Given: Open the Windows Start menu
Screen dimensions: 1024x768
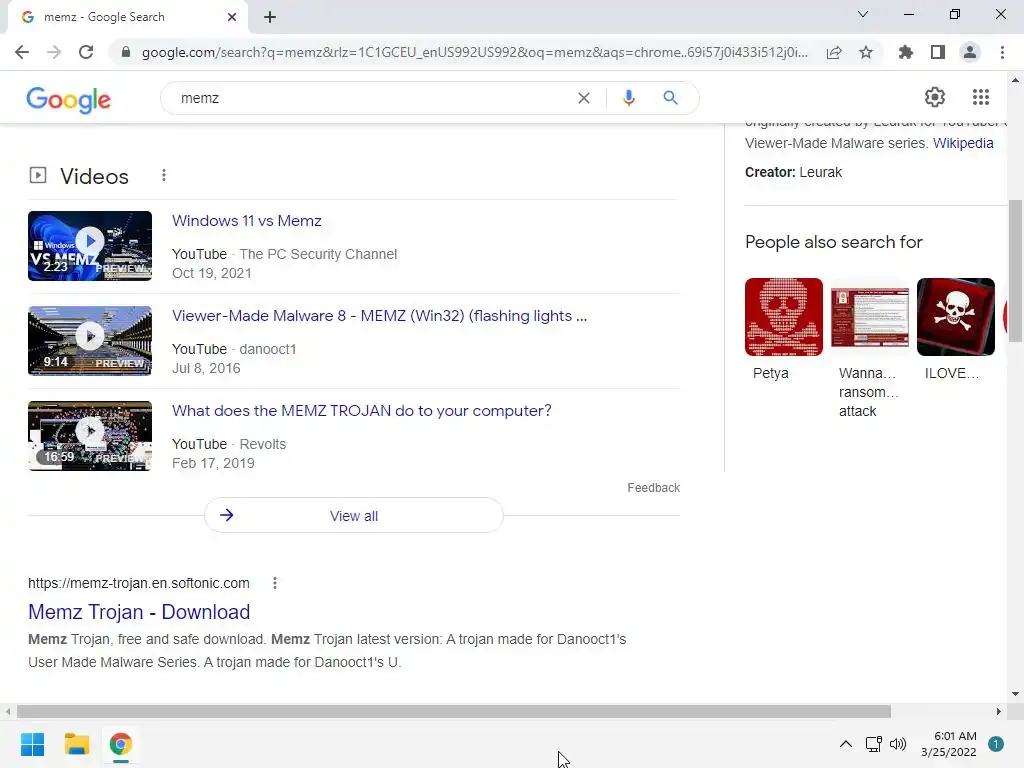Looking at the screenshot, I should (32, 744).
